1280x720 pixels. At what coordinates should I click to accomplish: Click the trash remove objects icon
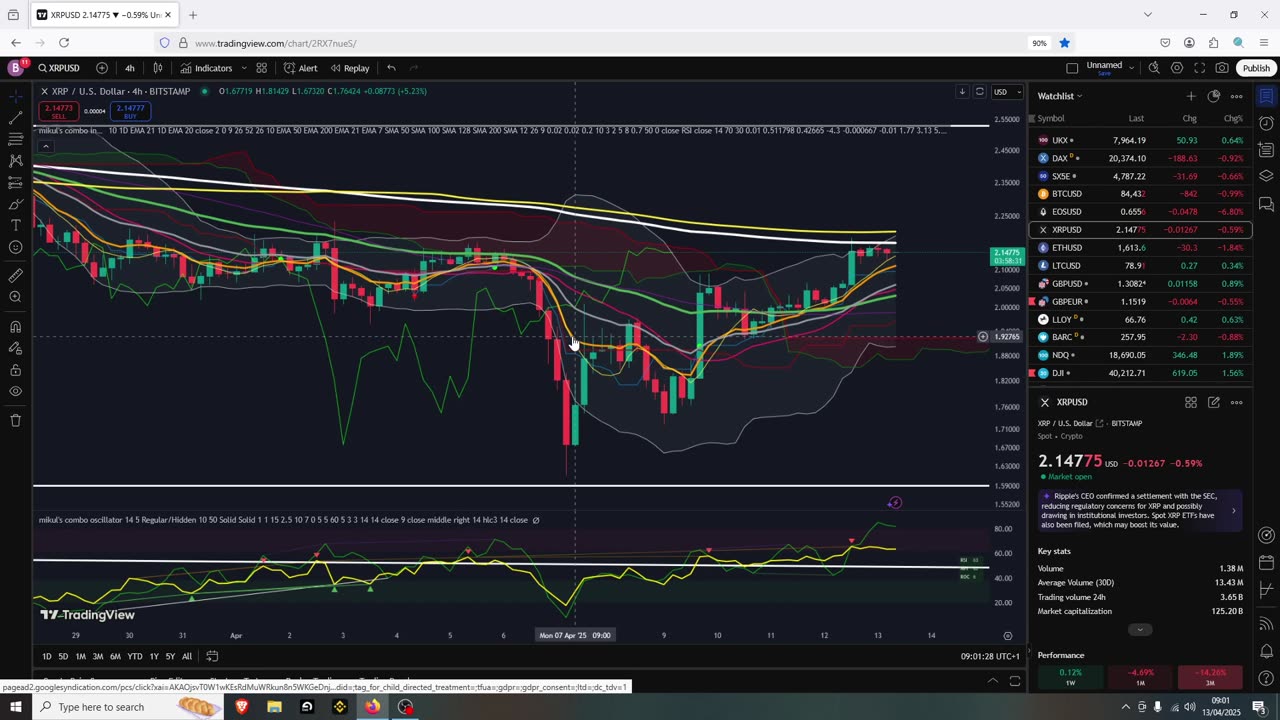pos(15,420)
